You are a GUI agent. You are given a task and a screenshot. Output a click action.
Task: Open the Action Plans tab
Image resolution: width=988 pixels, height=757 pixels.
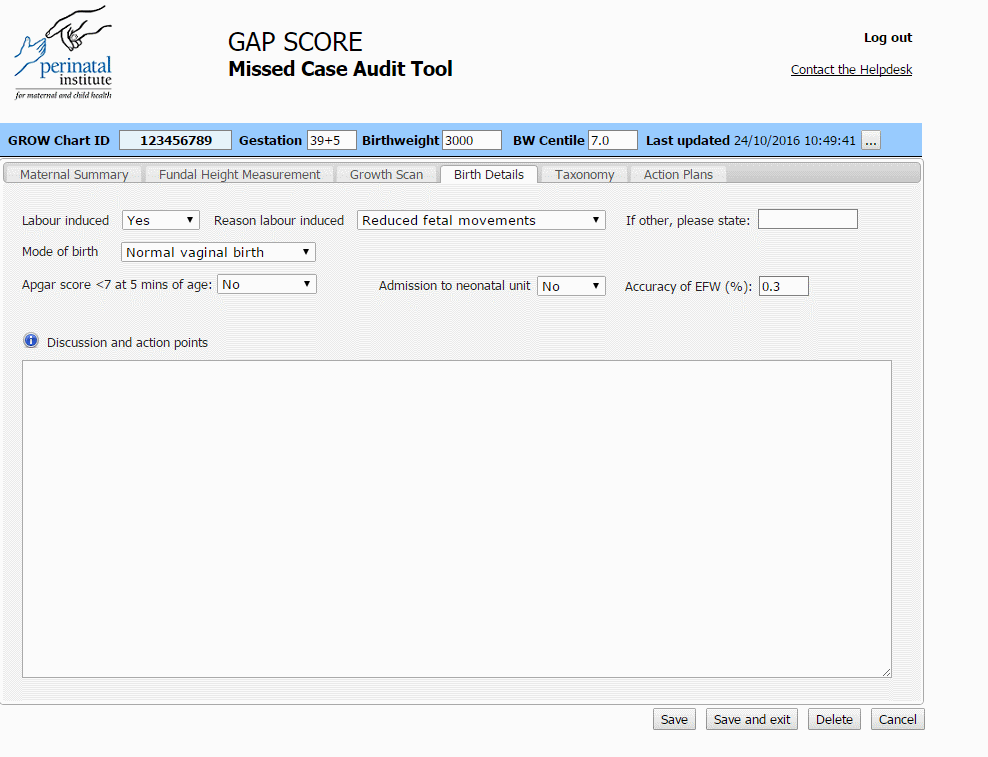[x=678, y=174]
